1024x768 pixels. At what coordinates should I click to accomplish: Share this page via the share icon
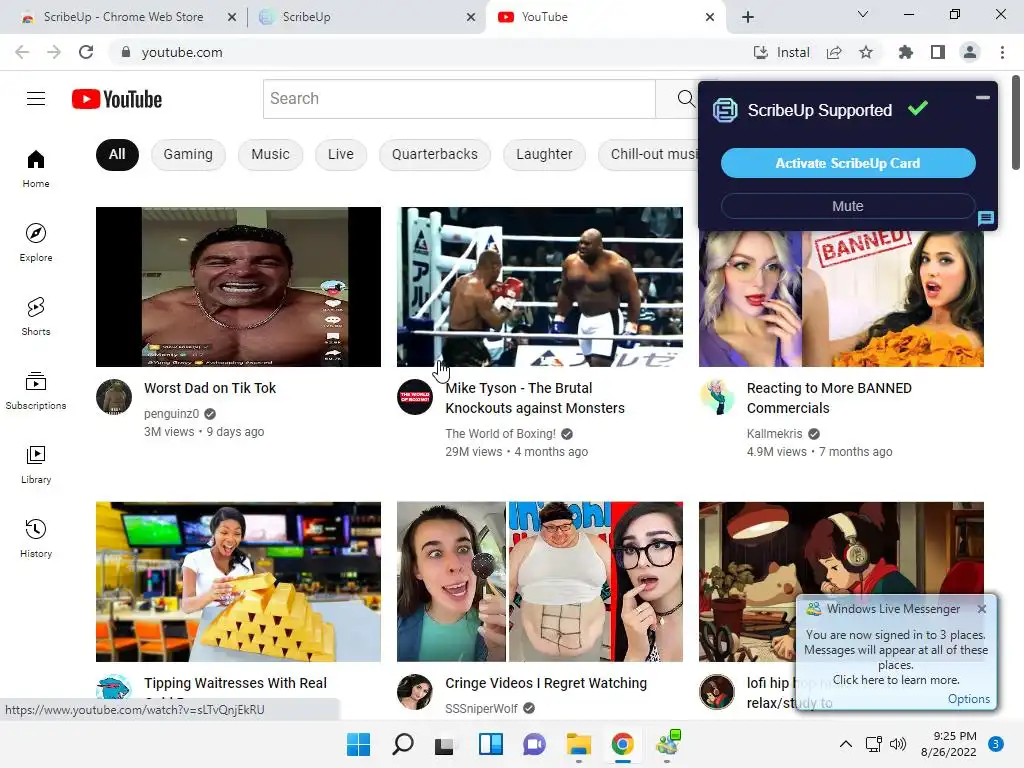coord(834,52)
